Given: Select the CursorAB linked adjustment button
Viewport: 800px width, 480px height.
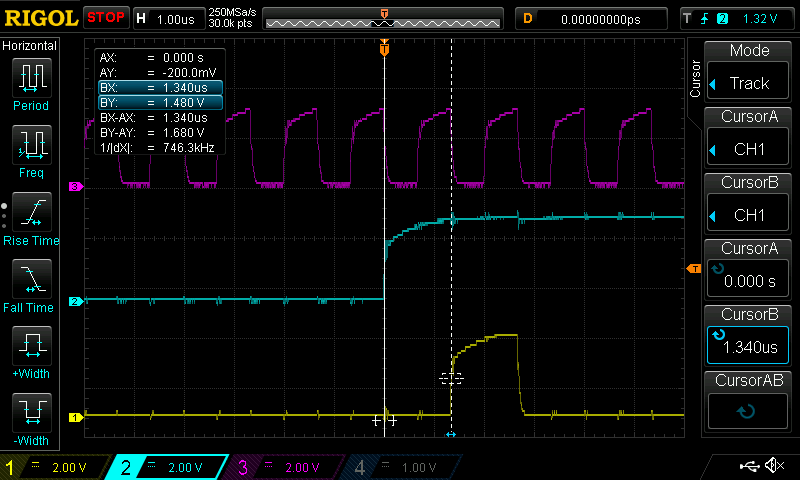Looking at the screenshot, I should (x=748, y=410).
